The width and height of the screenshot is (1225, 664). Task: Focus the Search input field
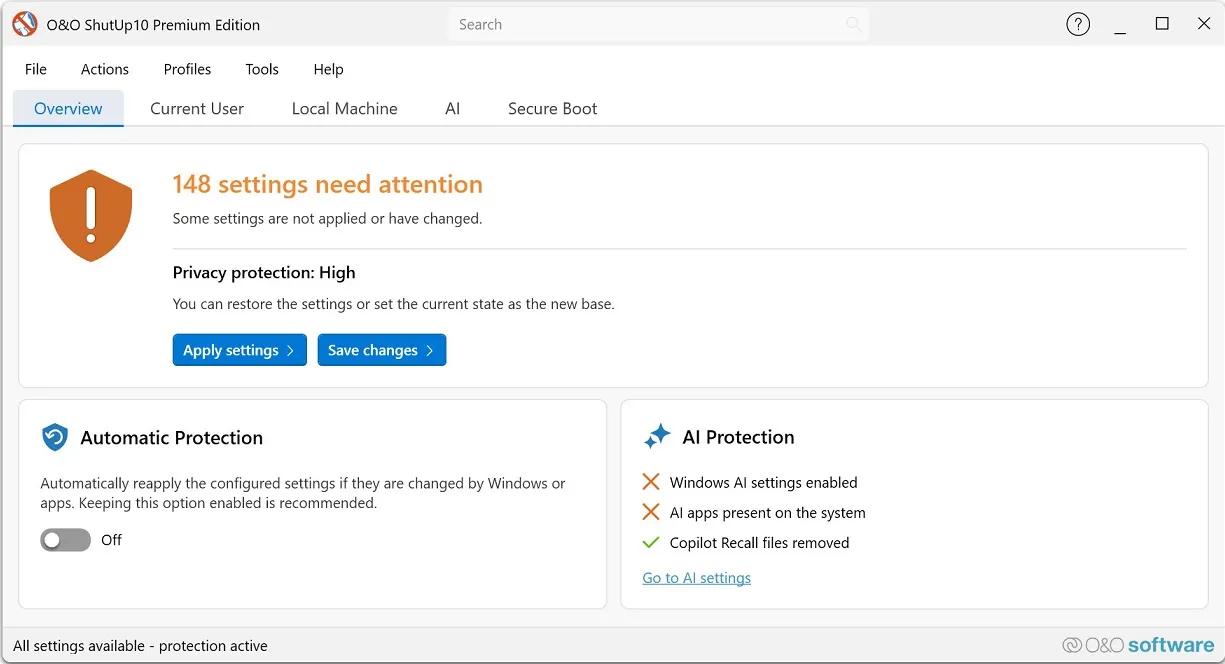point(659,24)
